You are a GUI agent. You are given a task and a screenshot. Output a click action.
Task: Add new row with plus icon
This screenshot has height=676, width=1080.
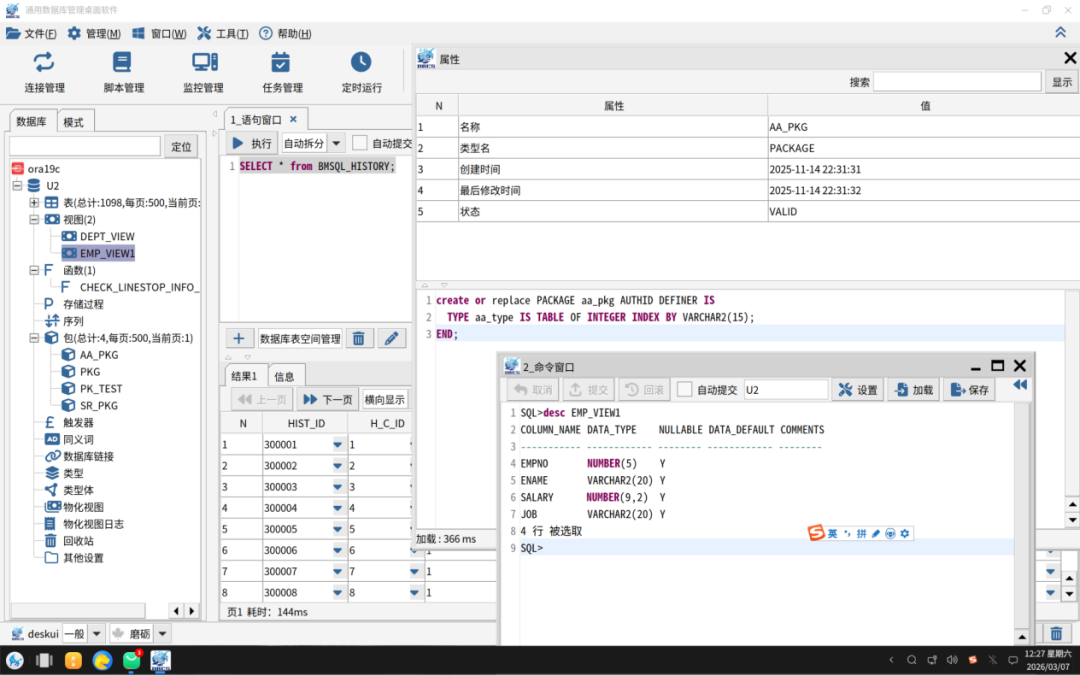(x=238, y=338)
